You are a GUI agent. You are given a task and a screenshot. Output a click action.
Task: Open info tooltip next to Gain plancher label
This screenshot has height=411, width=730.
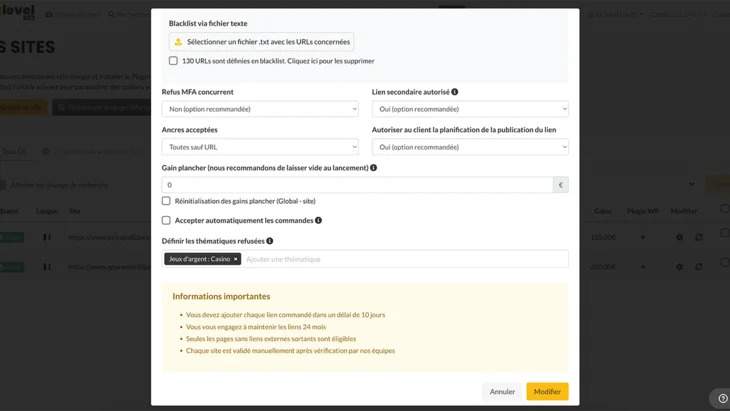(x=373, y=168)
